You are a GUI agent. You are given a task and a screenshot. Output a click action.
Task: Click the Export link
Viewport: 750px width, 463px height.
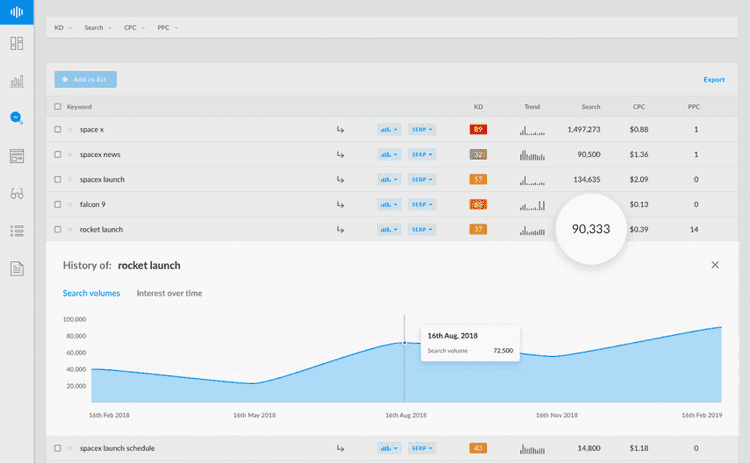713,79
